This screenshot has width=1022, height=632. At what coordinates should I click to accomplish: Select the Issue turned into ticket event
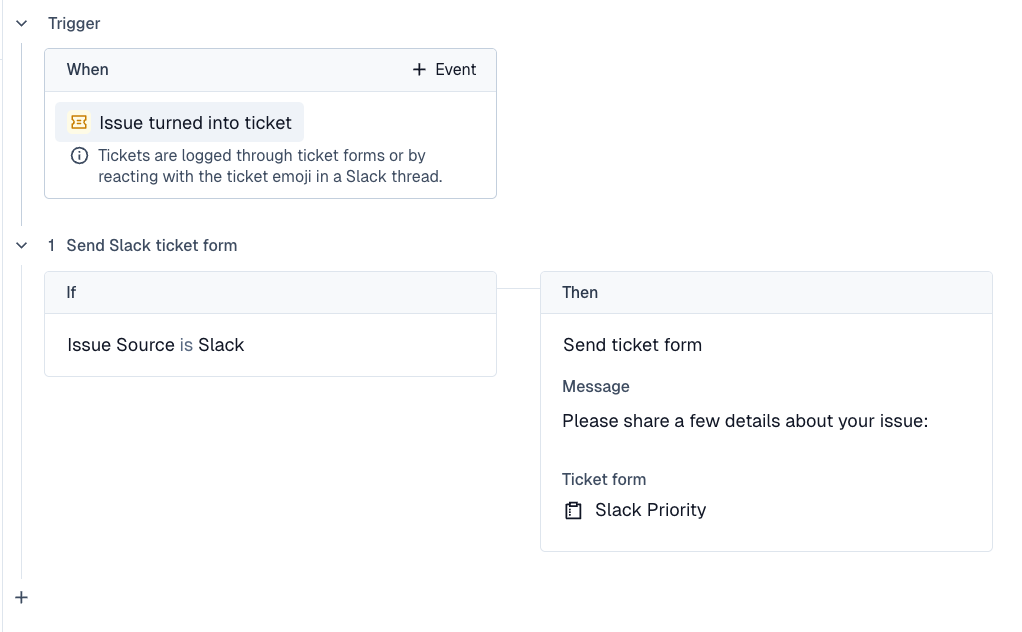click(195, 123)
